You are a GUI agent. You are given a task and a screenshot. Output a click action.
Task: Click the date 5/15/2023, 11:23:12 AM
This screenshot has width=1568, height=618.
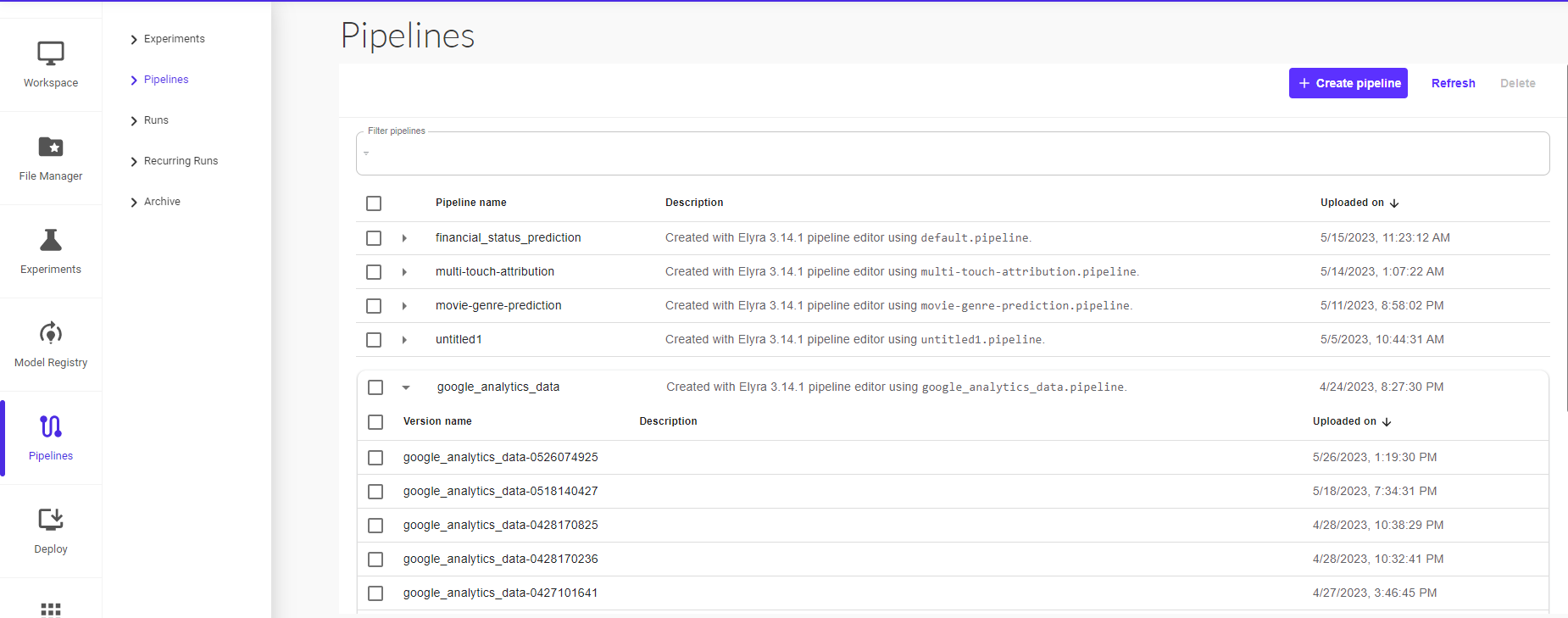pyautogui.click(x=1385, y=237)
